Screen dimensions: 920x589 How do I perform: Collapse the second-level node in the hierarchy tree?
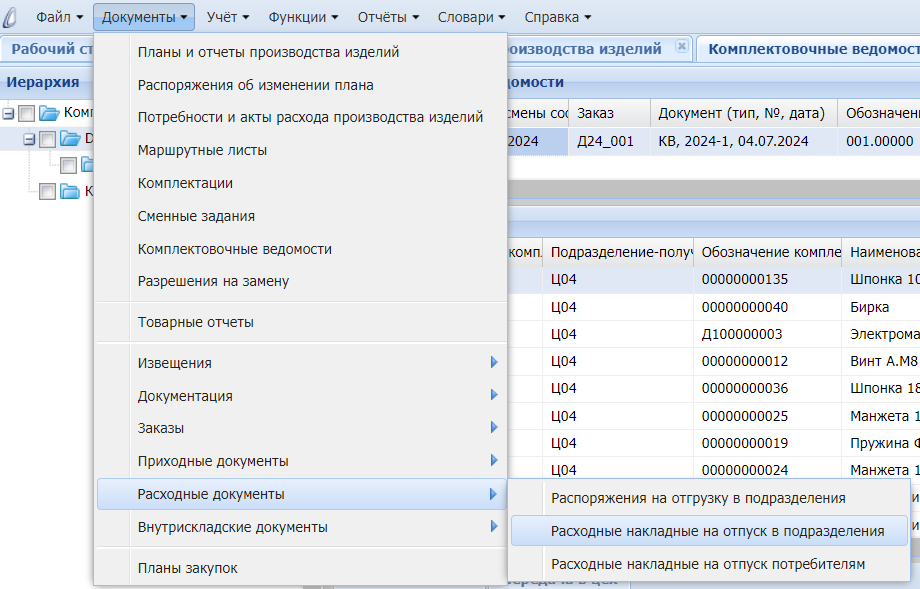tap(29, 139)
